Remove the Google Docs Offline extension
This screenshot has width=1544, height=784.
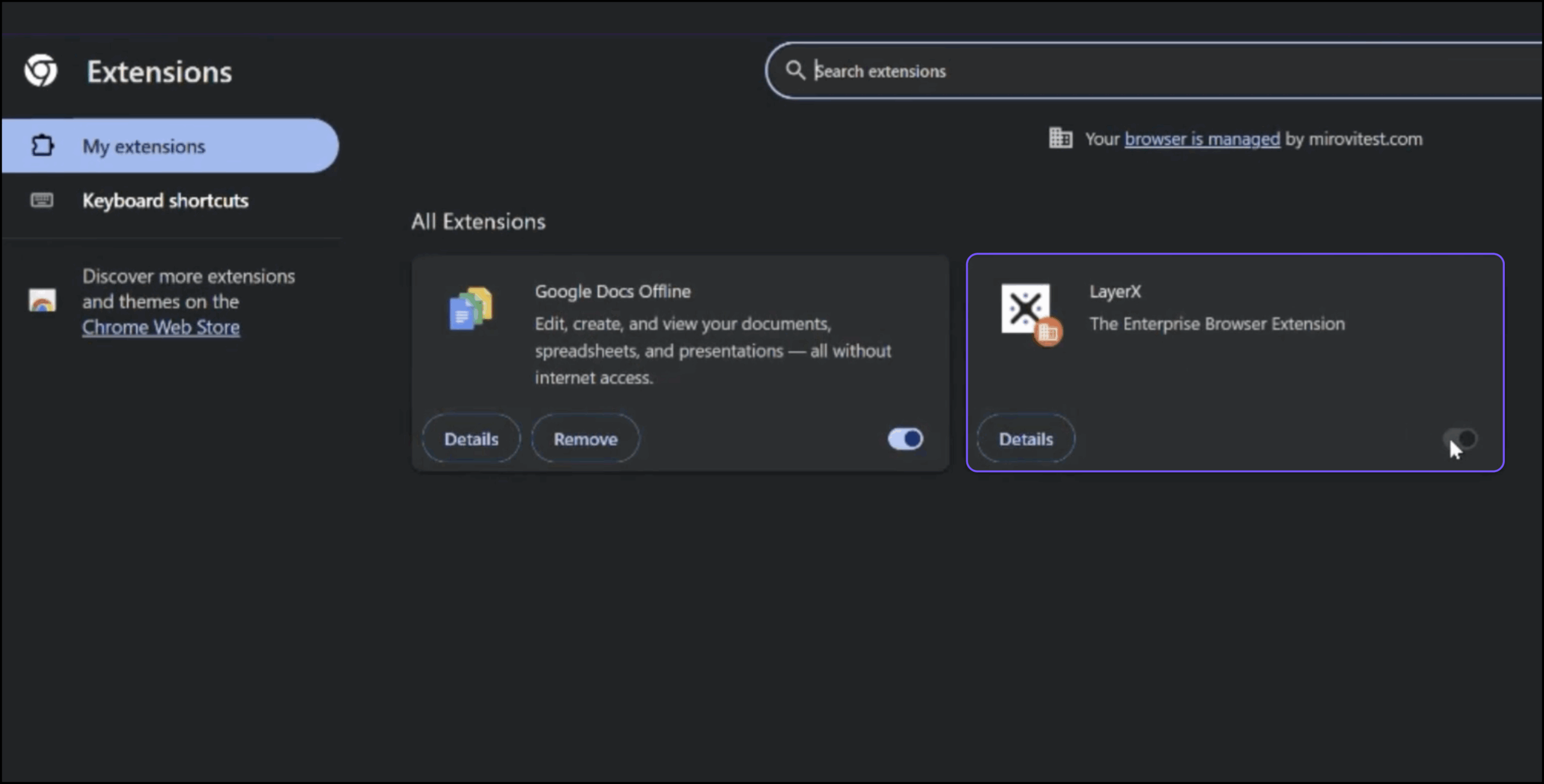coord(585,438)
